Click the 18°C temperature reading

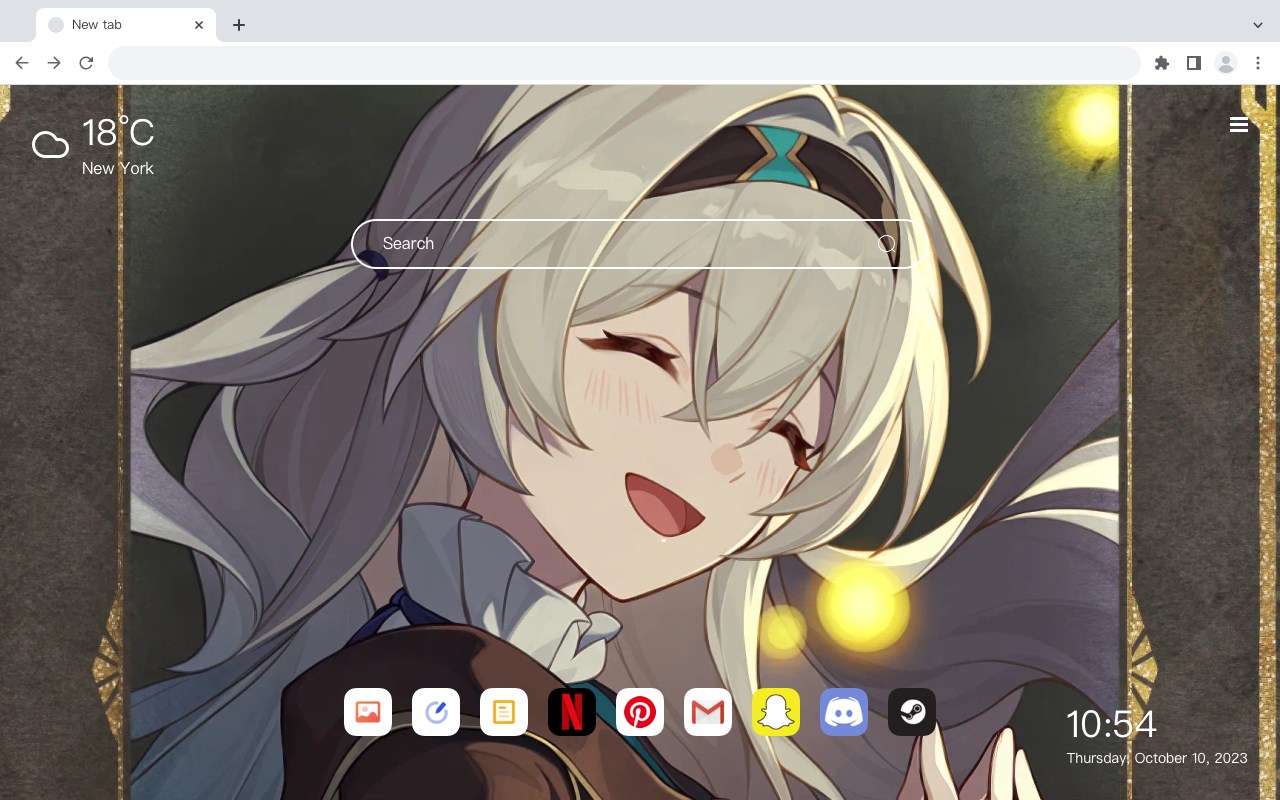(x=118, y=132)
